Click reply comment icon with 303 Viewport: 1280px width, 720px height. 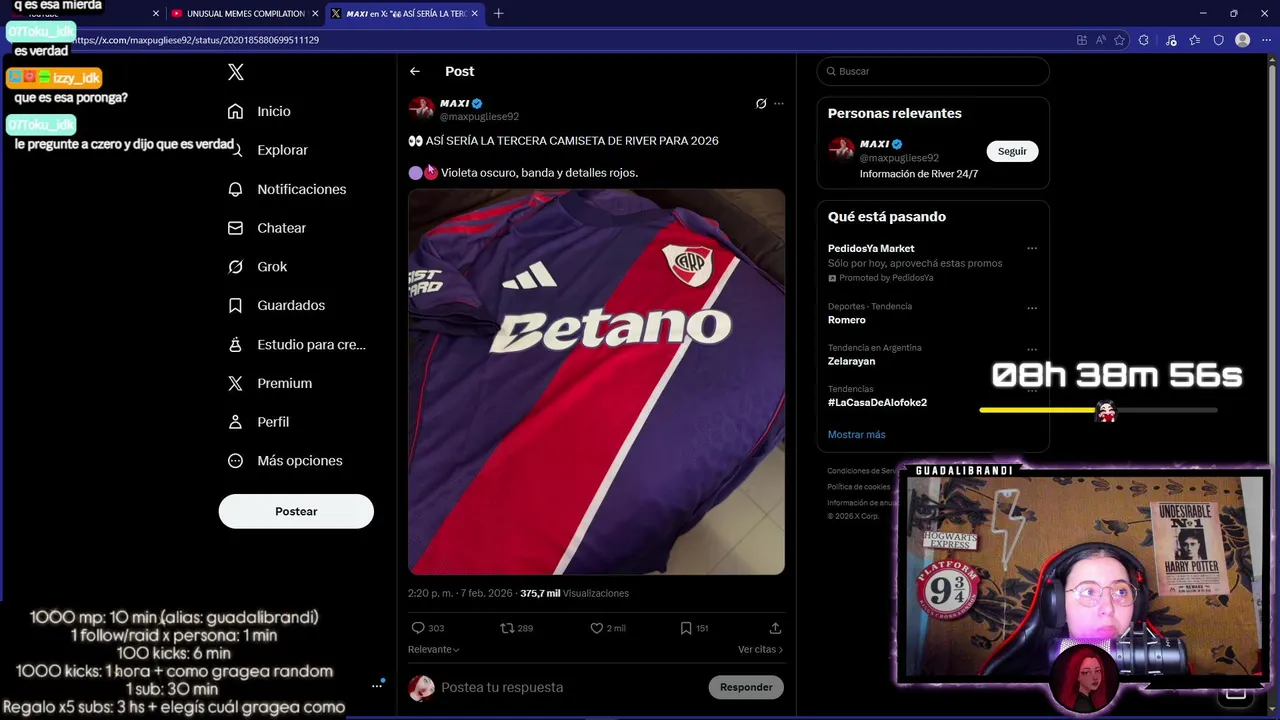(x=418, y=628)
